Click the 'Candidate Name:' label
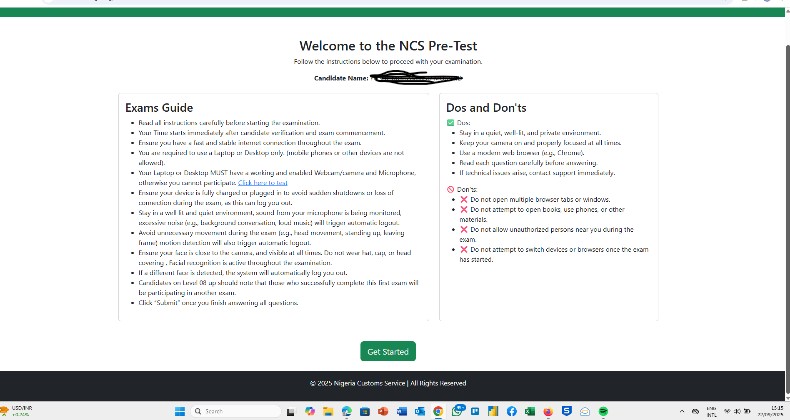The image size is (790, 420). coord(341,78)
